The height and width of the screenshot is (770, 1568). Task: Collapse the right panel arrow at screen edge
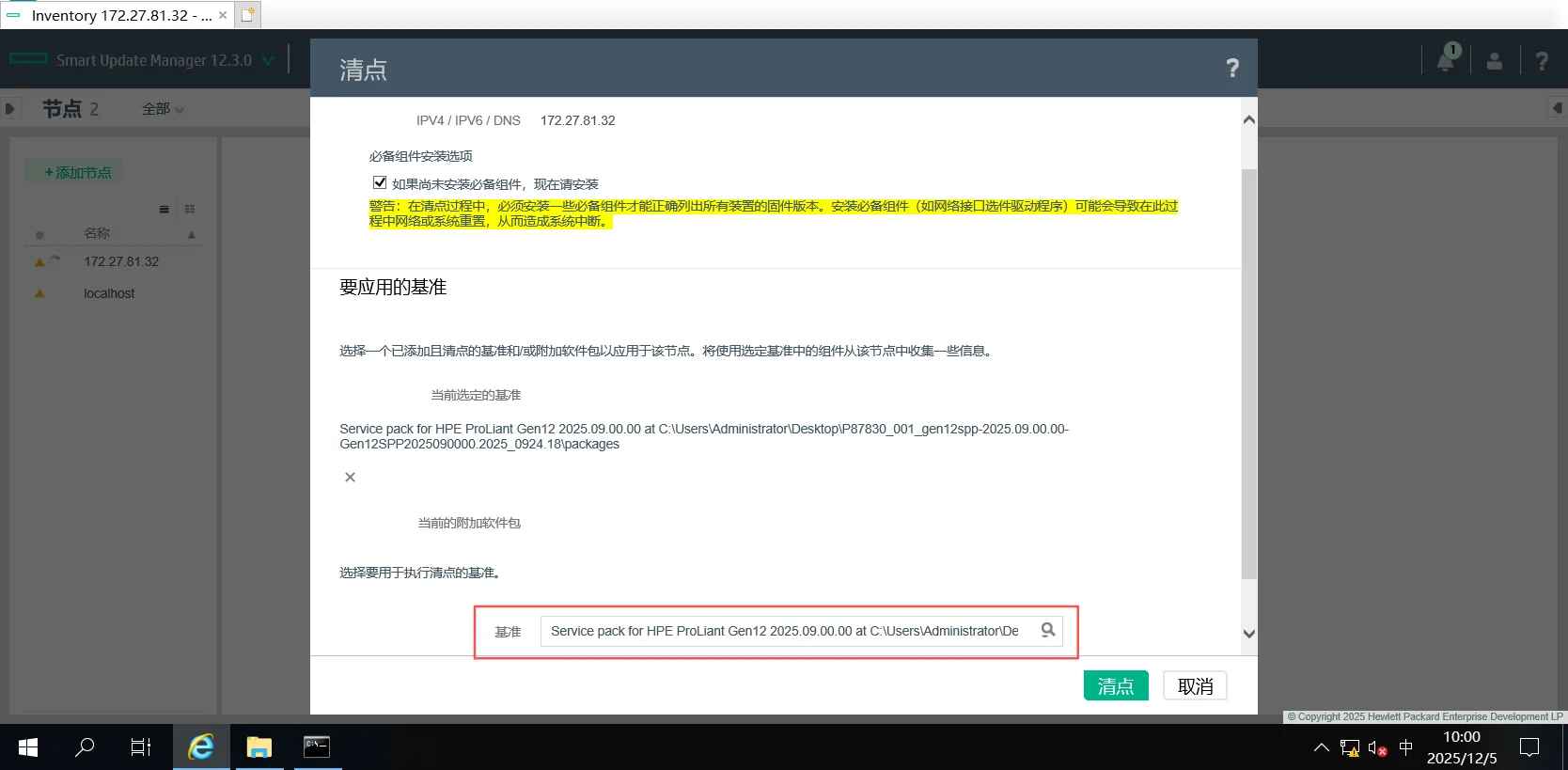point(1557,108)
